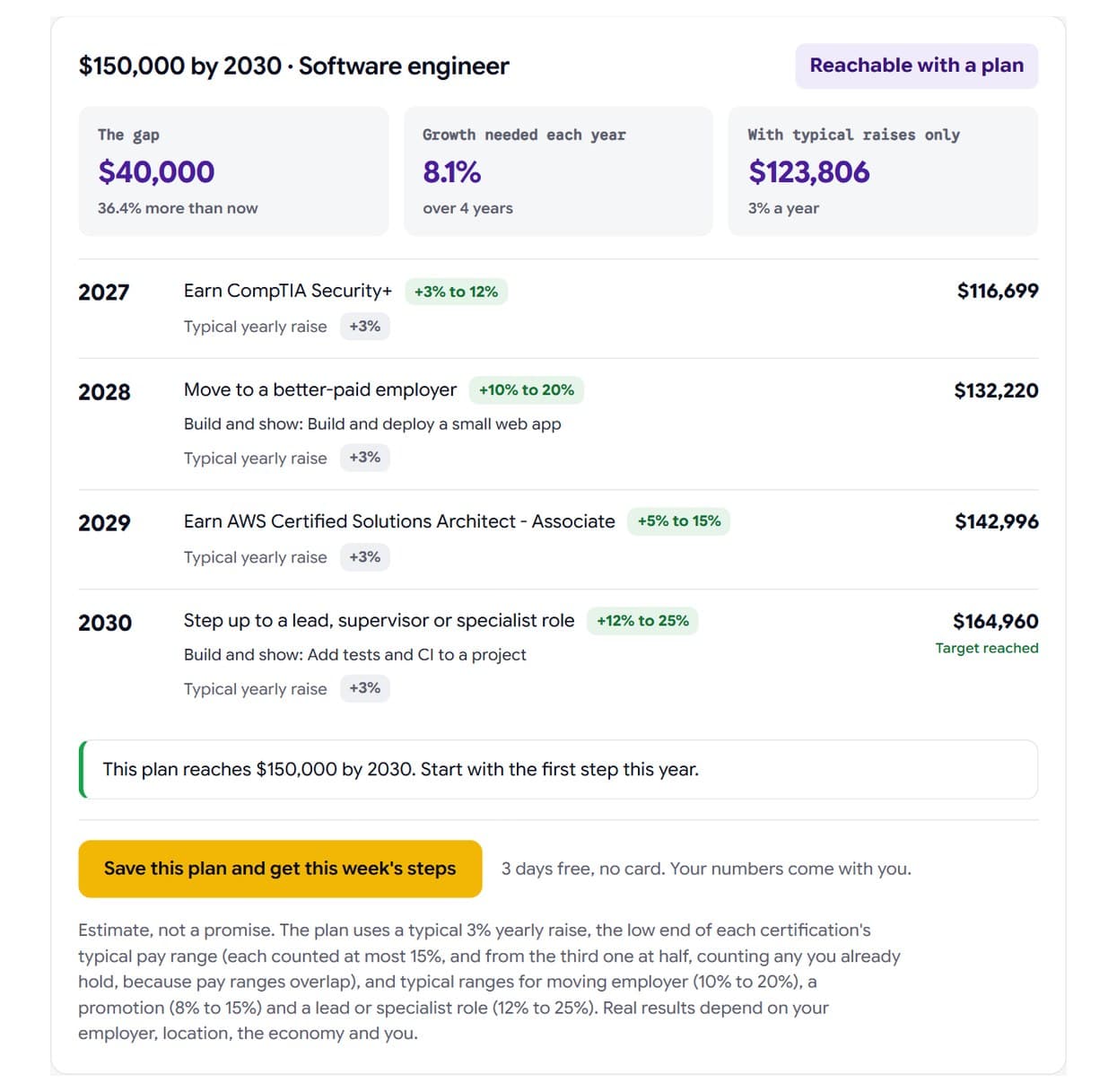Viewport: 1117px width, 1092px height.
Task: Click the +3% to 12% badge
Action: [456, 292]
